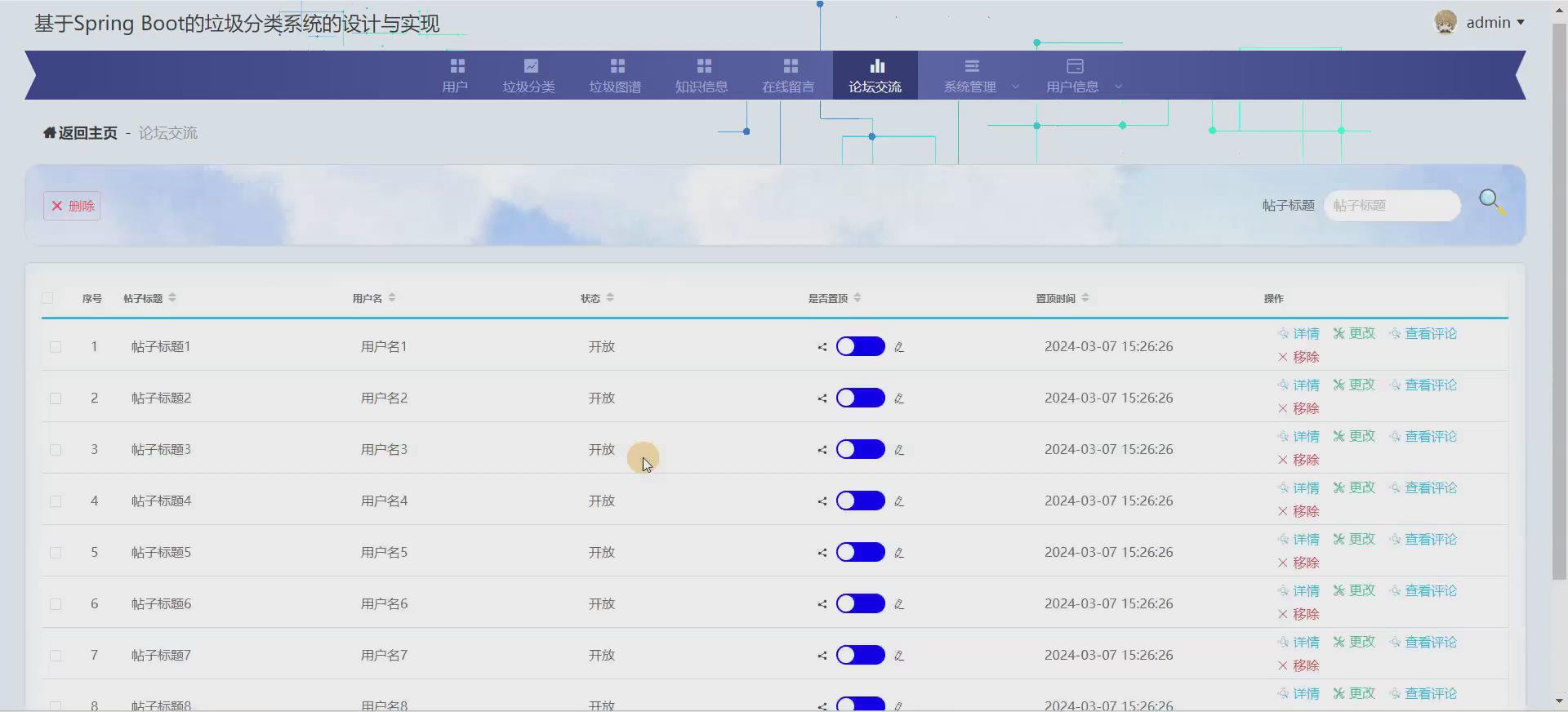Click edit pencil icon in row 帖子标题5
The height and width of the screenshot is (712, 1568).
tap(899, 553)
